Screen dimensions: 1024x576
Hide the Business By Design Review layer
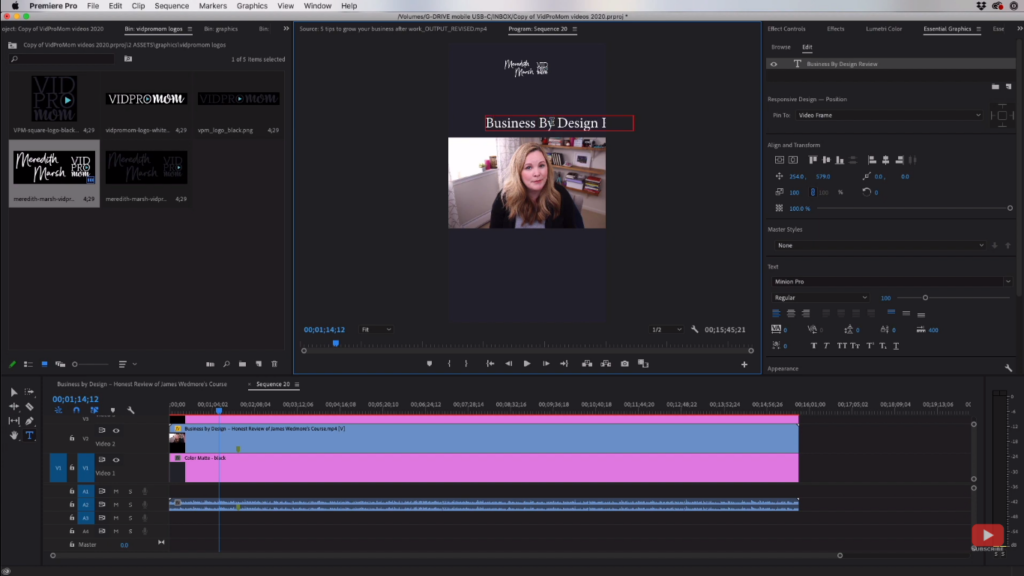tap(774, 64)
